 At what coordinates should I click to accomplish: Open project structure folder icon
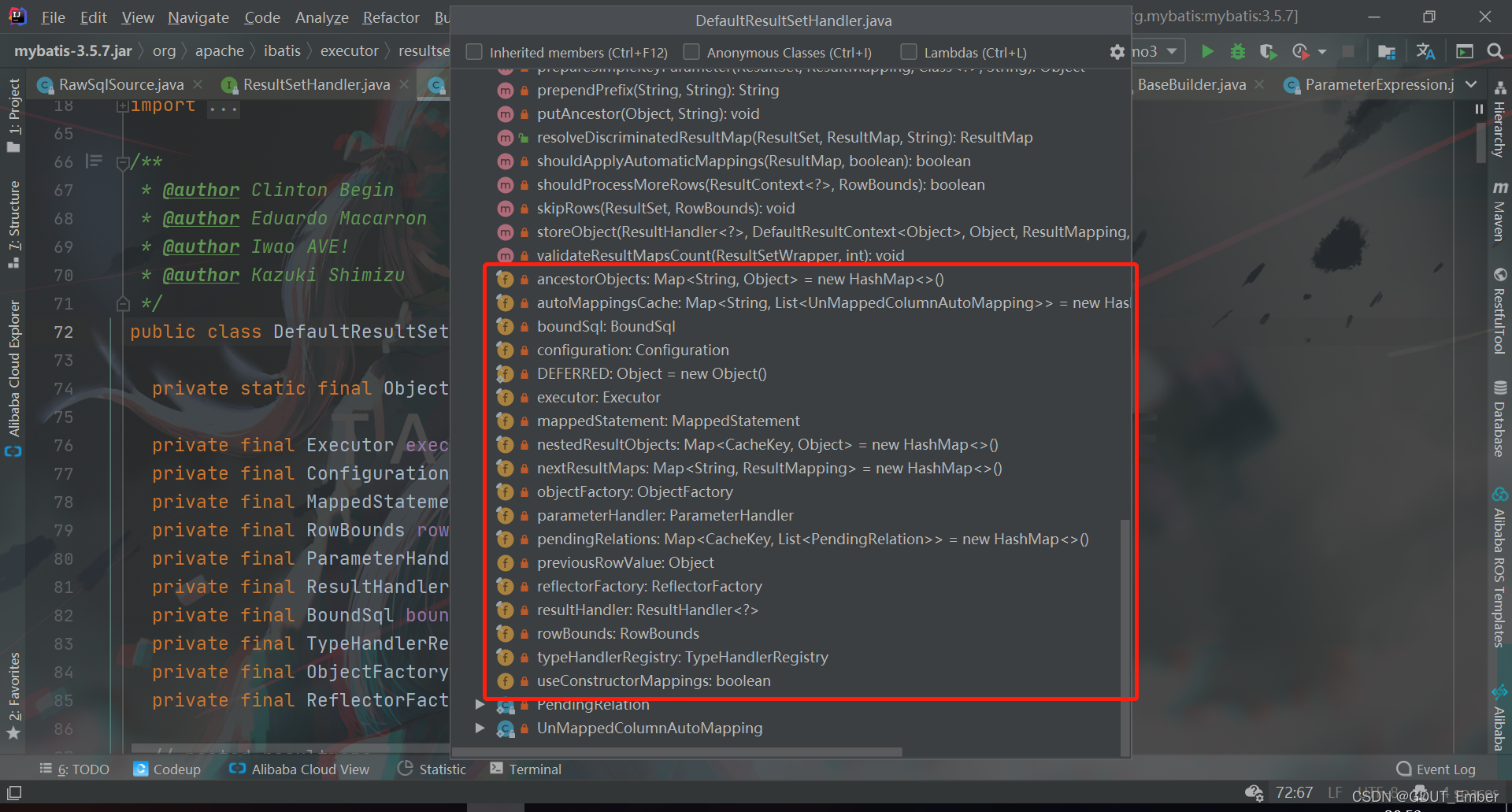[1387, 52]
